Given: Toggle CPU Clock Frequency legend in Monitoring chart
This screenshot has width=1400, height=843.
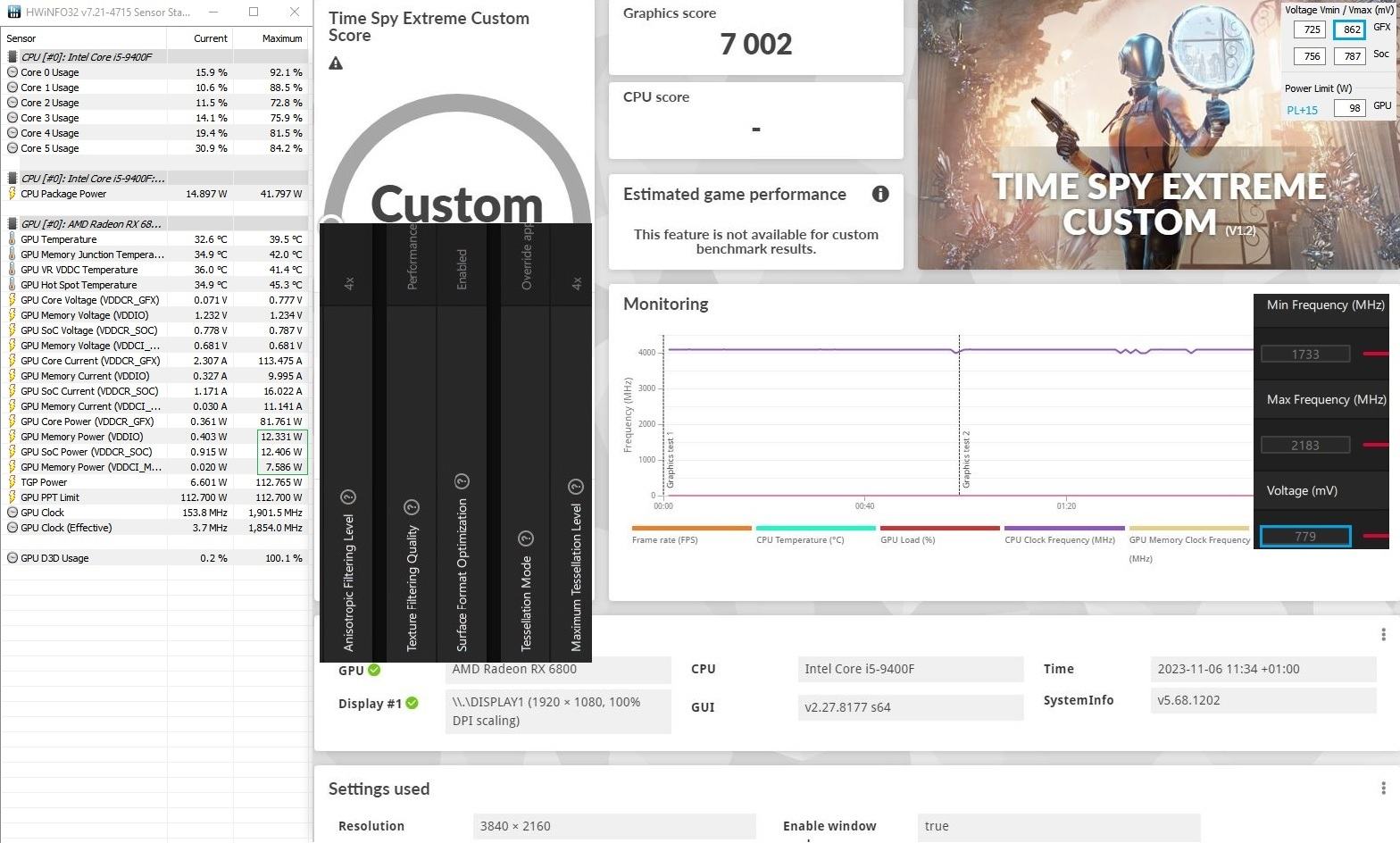Looking at the screenshot, I should 1063,534.
